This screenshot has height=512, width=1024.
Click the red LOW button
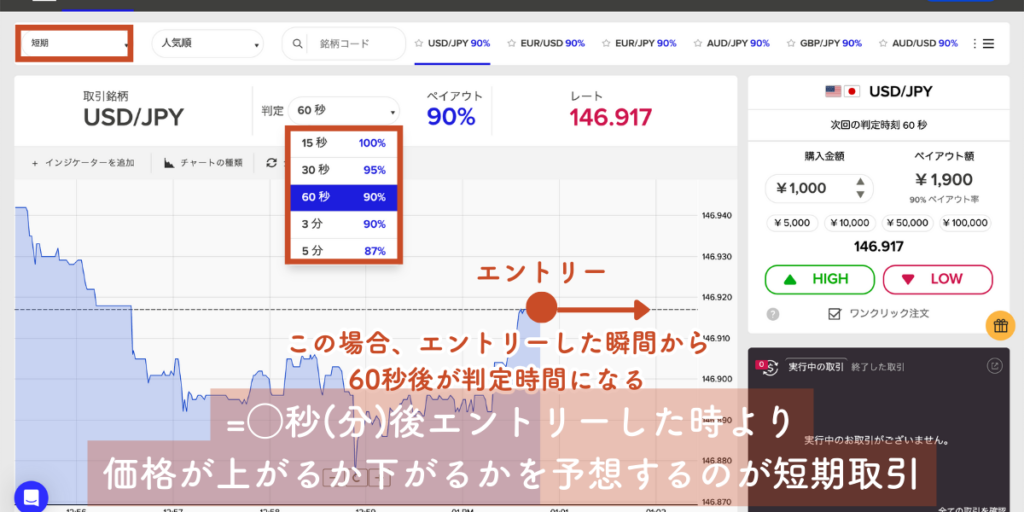(938, 280)
